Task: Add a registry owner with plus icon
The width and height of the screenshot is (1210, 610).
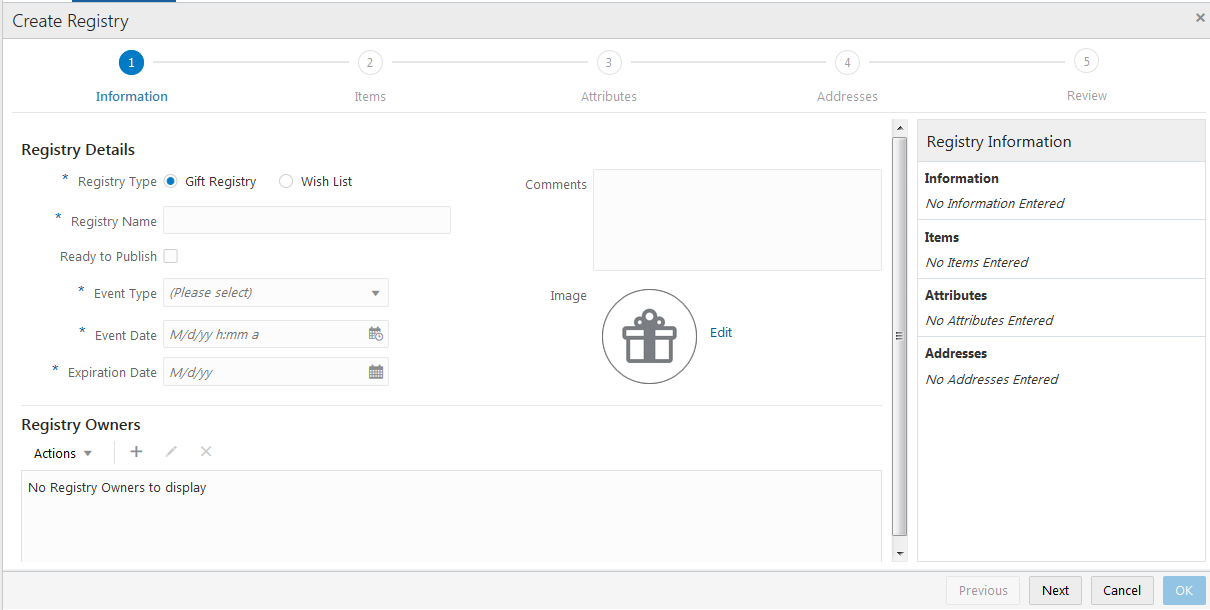Action: [137, 452]
